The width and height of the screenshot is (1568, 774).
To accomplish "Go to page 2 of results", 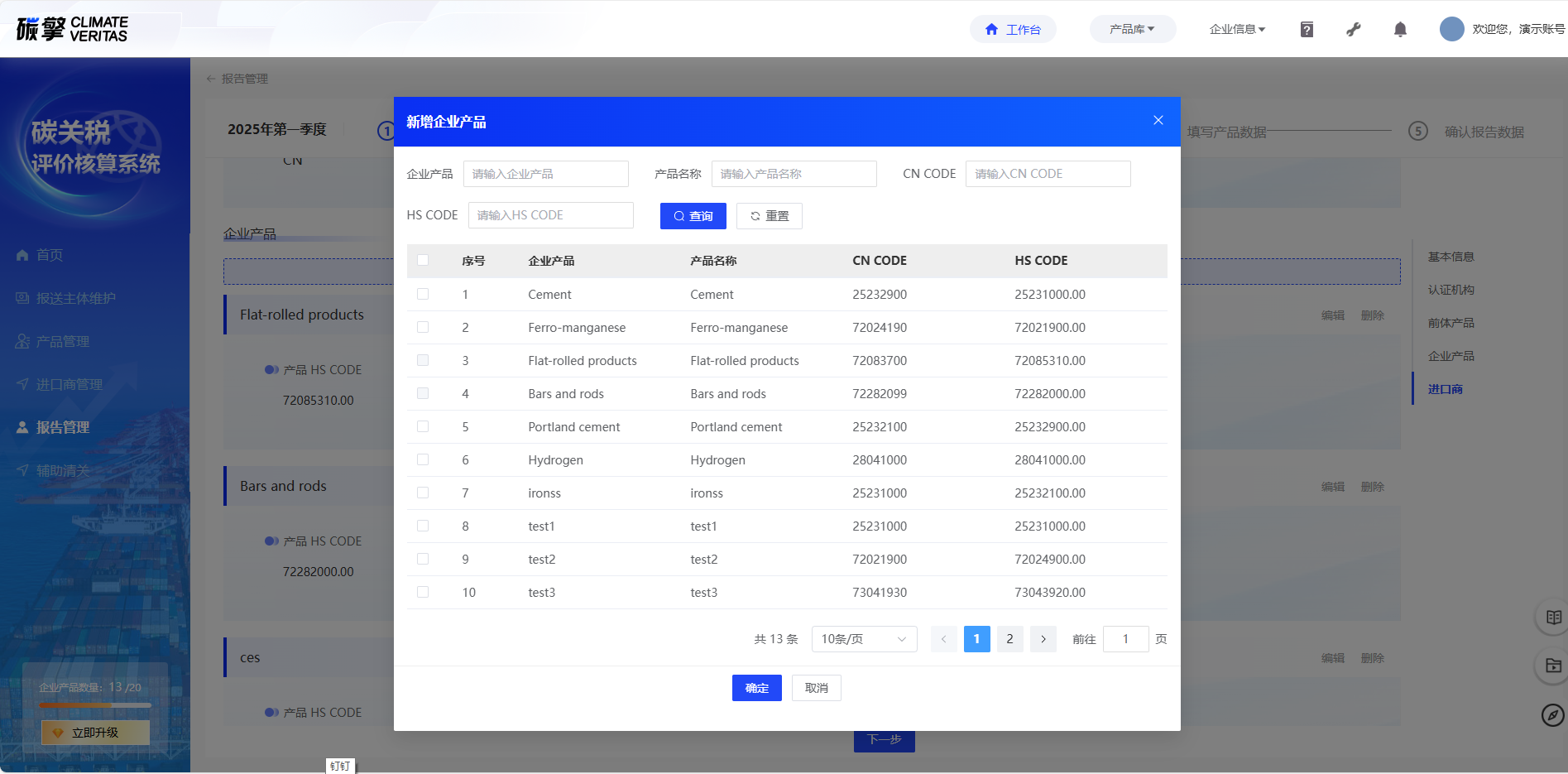I will point(1009,639).
